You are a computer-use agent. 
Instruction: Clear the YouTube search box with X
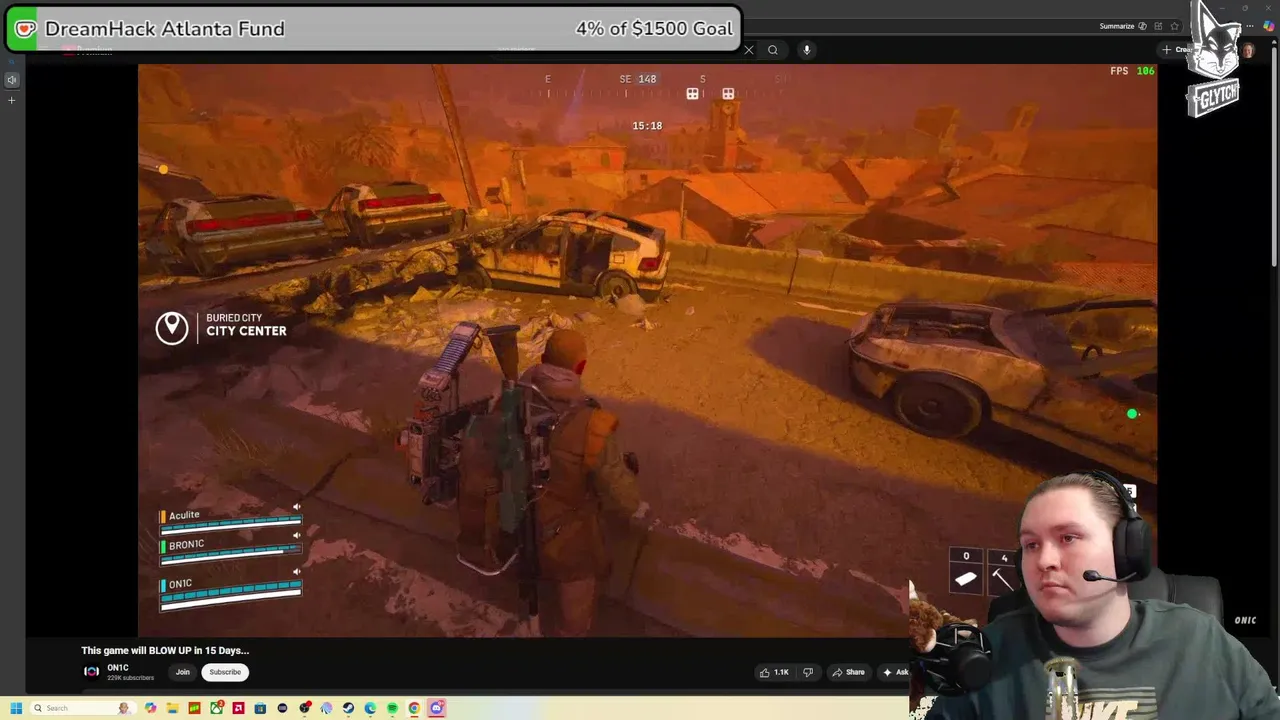(x=748, y=50)
